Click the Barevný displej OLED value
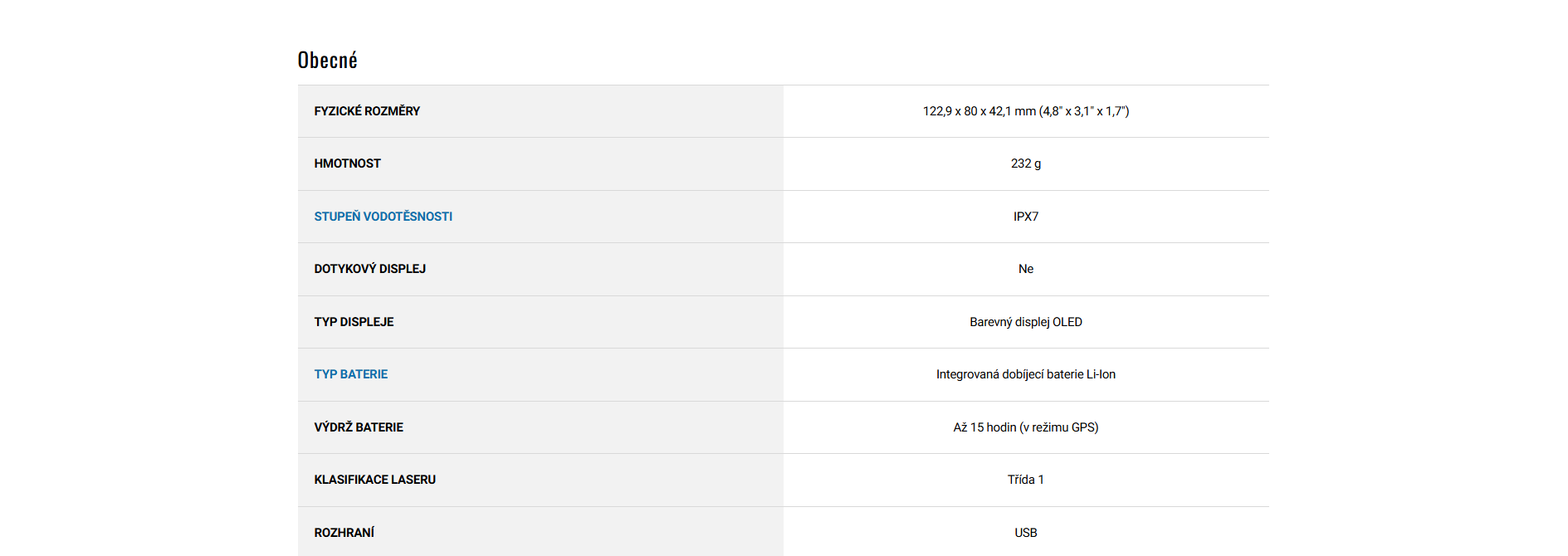This screenshot has height=556, width=1568. (1025, 322)
